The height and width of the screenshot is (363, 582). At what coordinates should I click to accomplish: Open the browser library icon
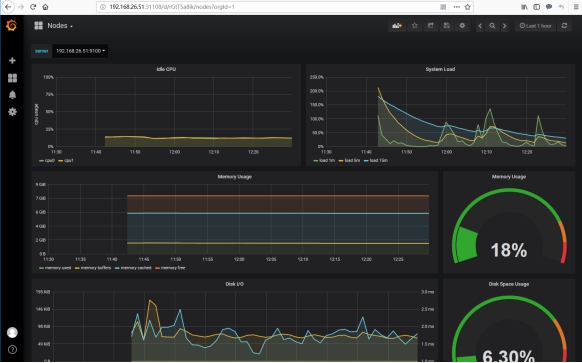coord(524,7)
